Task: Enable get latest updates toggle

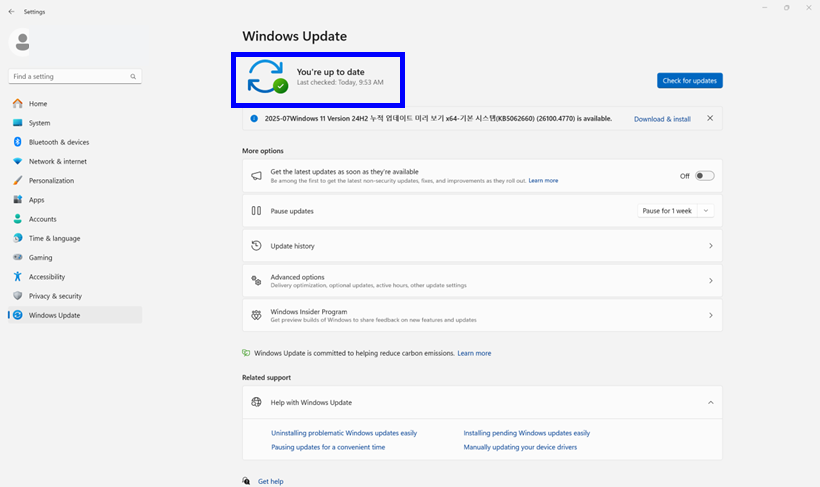Action: coord(704,176)
